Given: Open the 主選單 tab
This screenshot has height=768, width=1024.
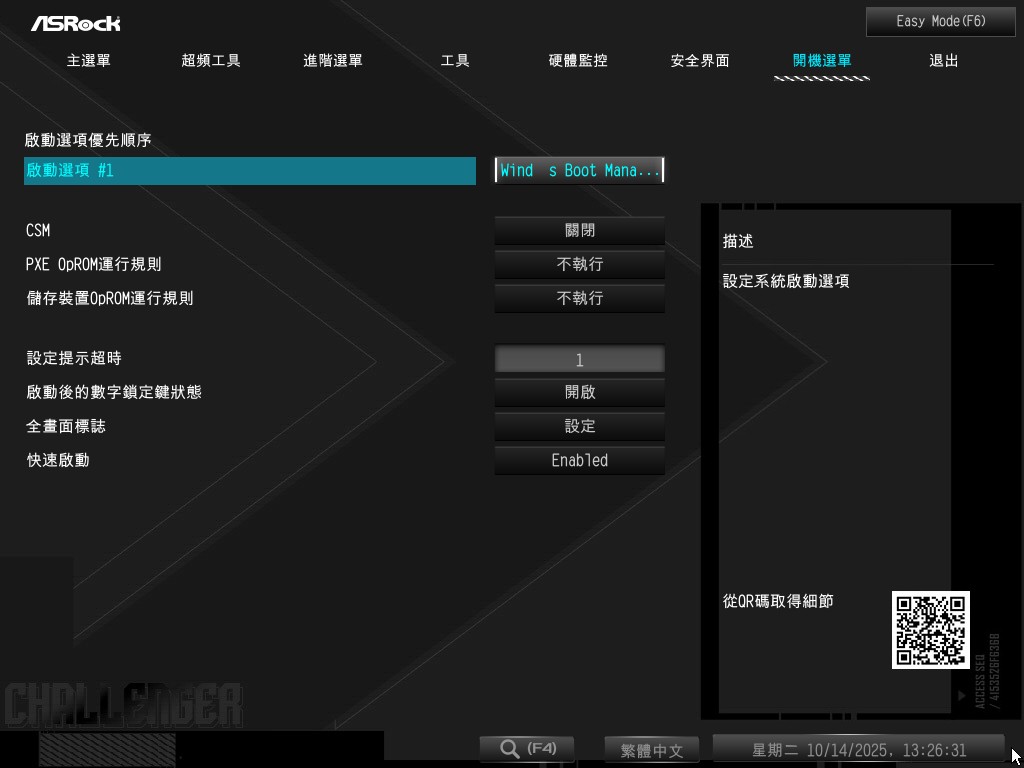Looking at the screenshot, I should click(x=89, y=61).
